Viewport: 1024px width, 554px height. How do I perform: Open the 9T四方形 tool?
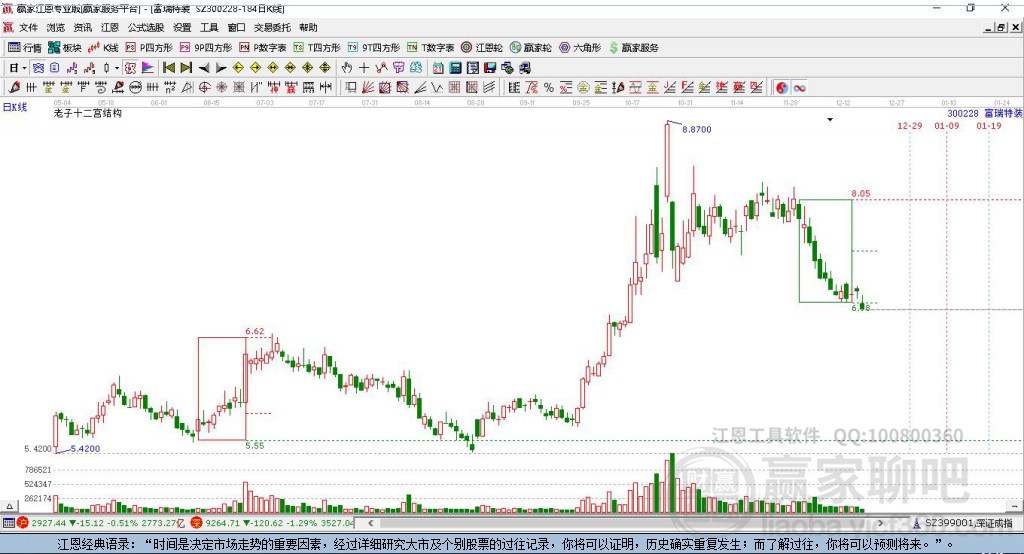[374, 48]
